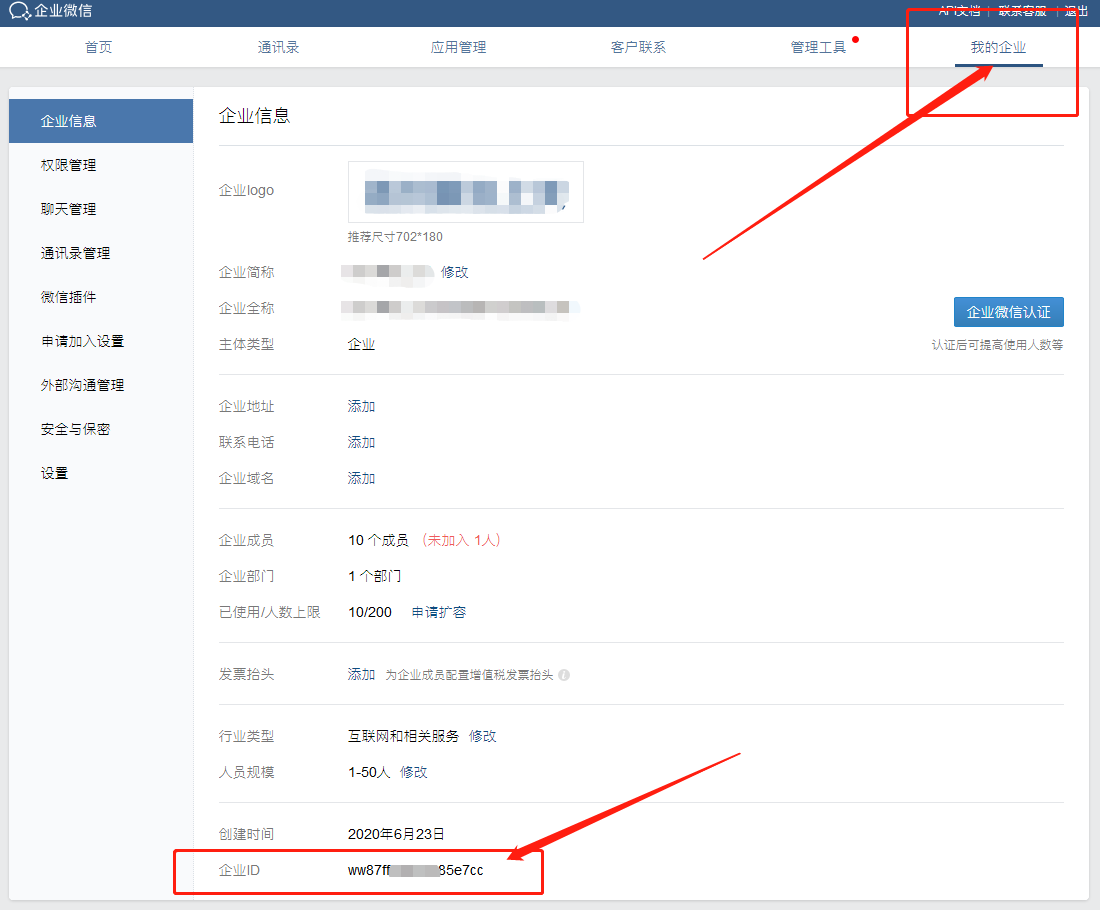Click the info icon next to 发票抬头
The width and height of the screenshot is (1100, 910).
pos(564,675)
